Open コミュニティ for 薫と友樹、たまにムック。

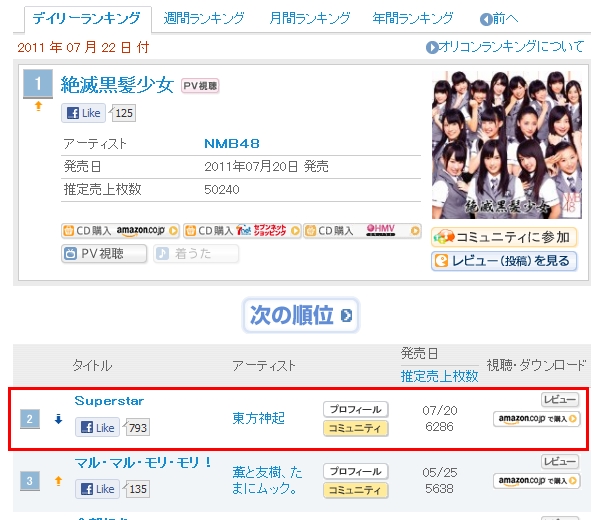click(355, 490)
